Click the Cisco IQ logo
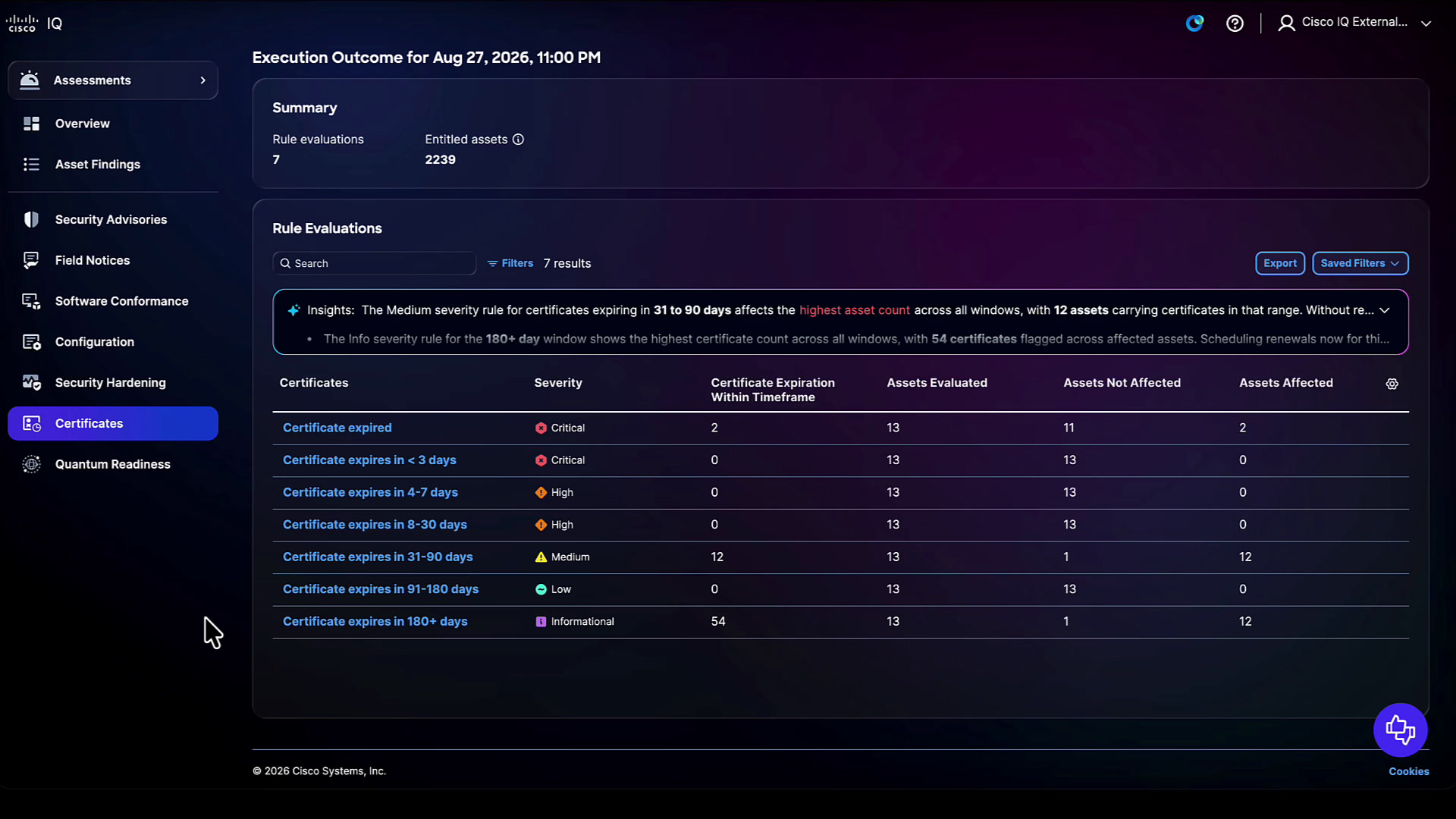The image size is (1456, 819). point(34,24)
